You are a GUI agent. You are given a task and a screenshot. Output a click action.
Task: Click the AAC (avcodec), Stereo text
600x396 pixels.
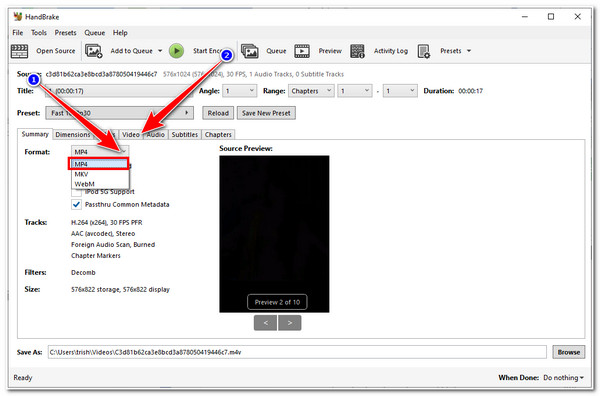click(x=103, y=233)
